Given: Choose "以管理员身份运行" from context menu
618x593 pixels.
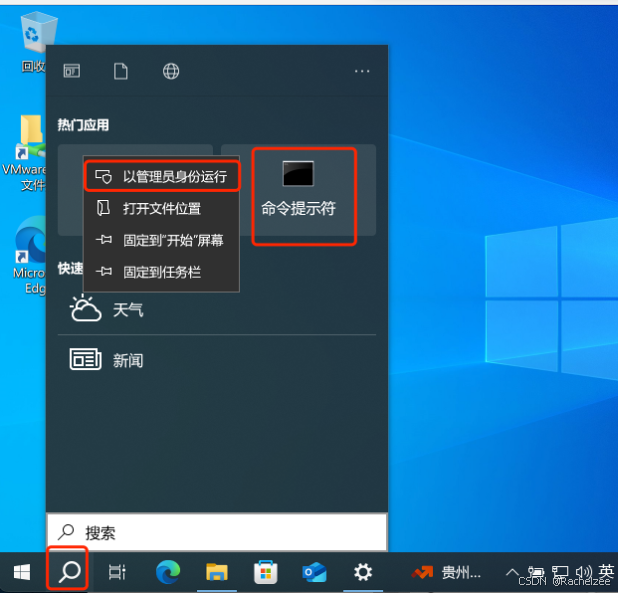Looking at the screenshot, I should [x=162, y=177].
